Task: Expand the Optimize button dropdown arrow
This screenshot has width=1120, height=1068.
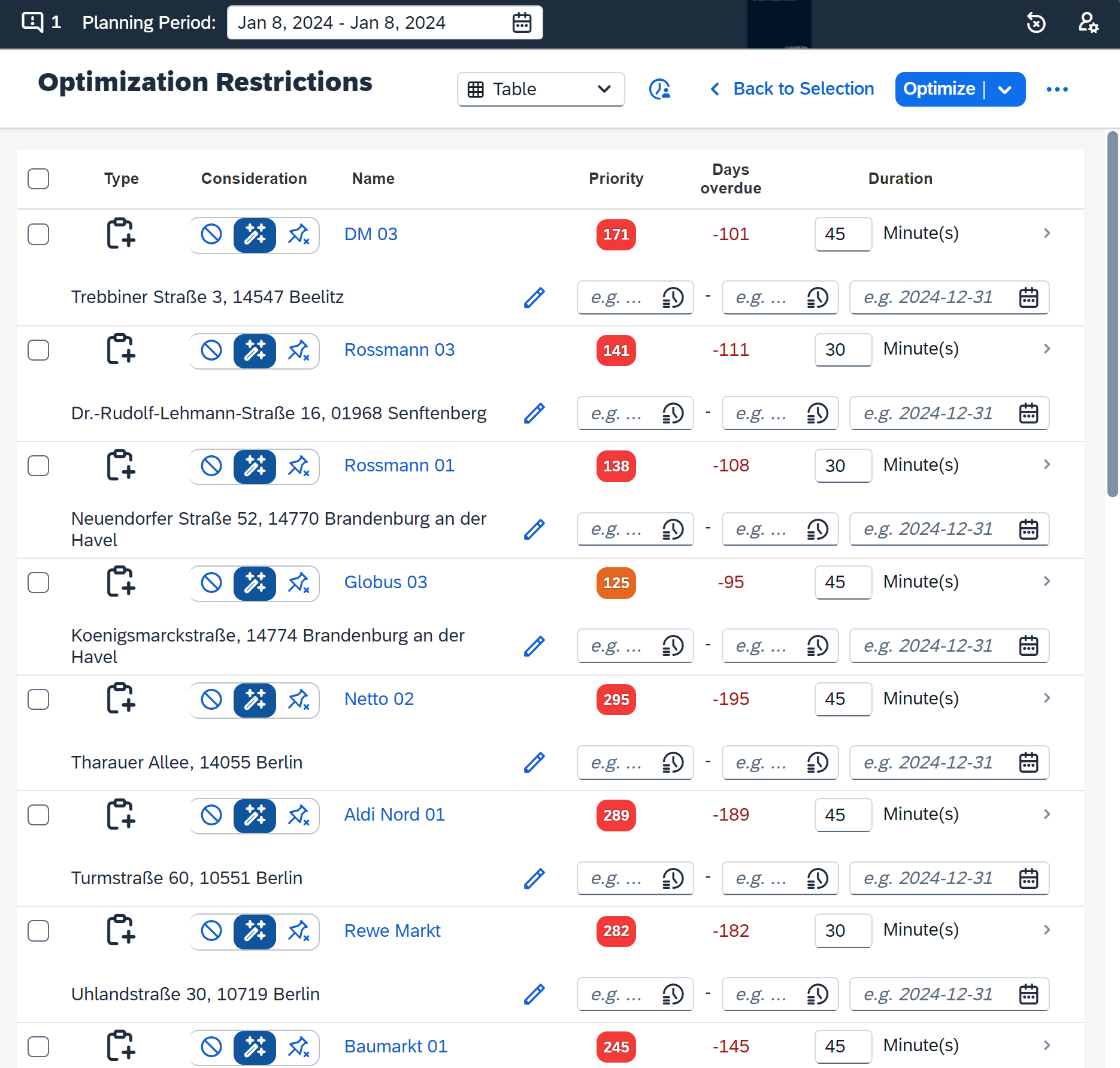Action: click(x=1005, y=89)
